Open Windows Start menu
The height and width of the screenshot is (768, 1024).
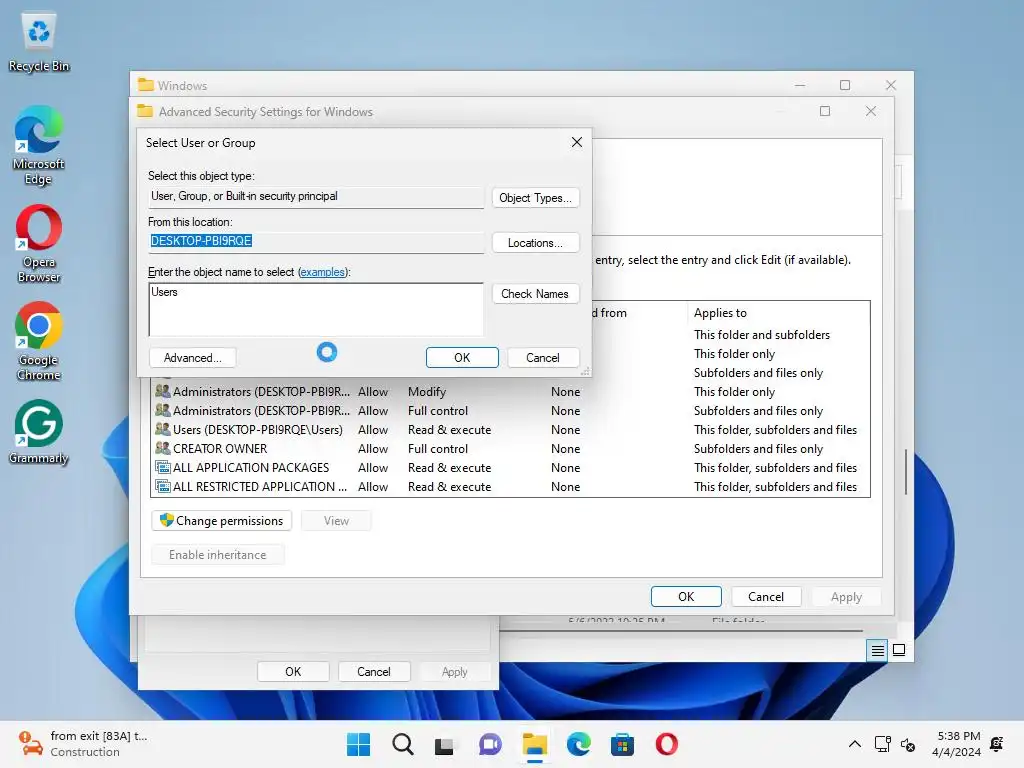[358, 744]
